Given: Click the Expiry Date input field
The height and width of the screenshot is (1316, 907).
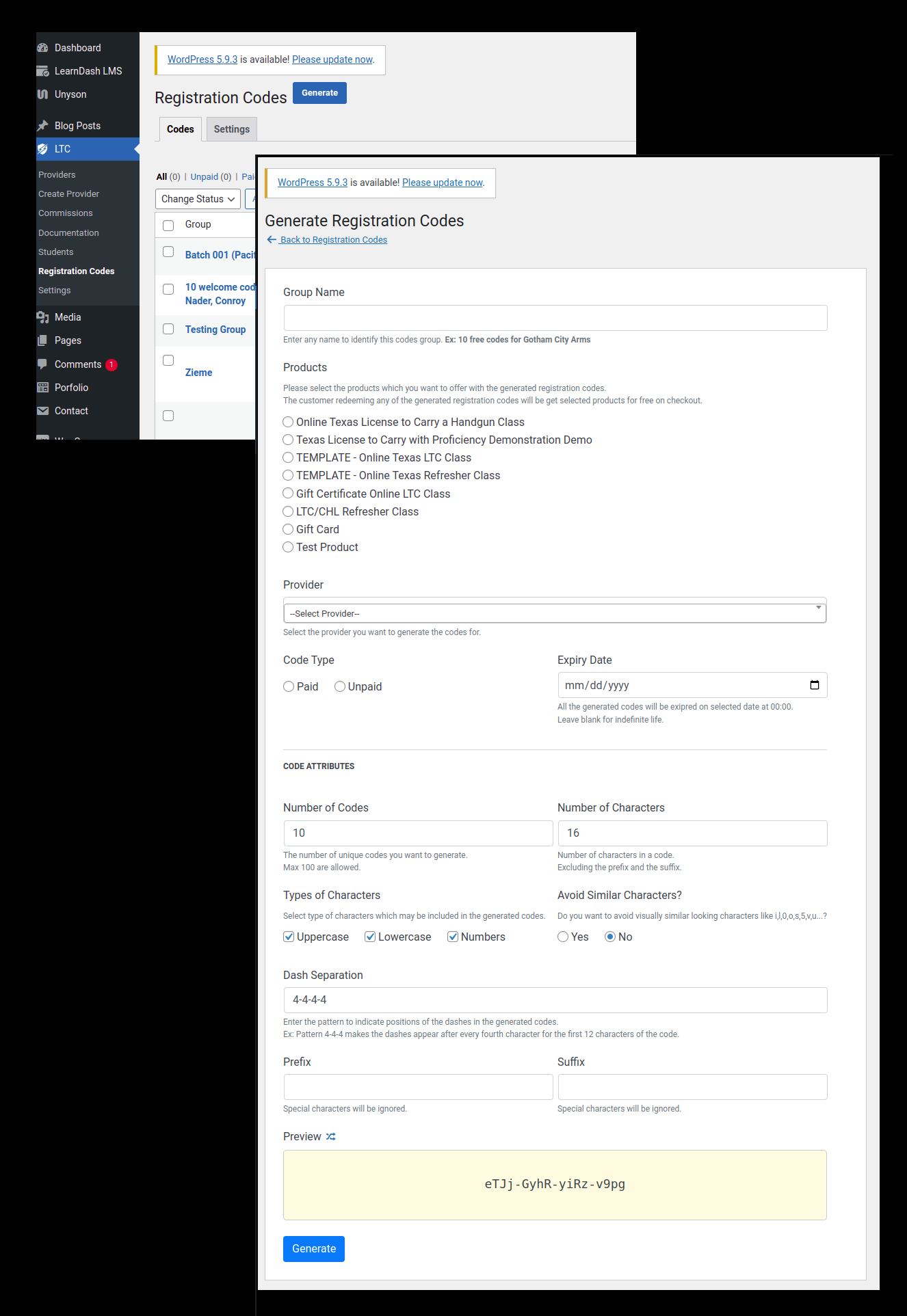Looking at the screenshot, I should point(693,685).
